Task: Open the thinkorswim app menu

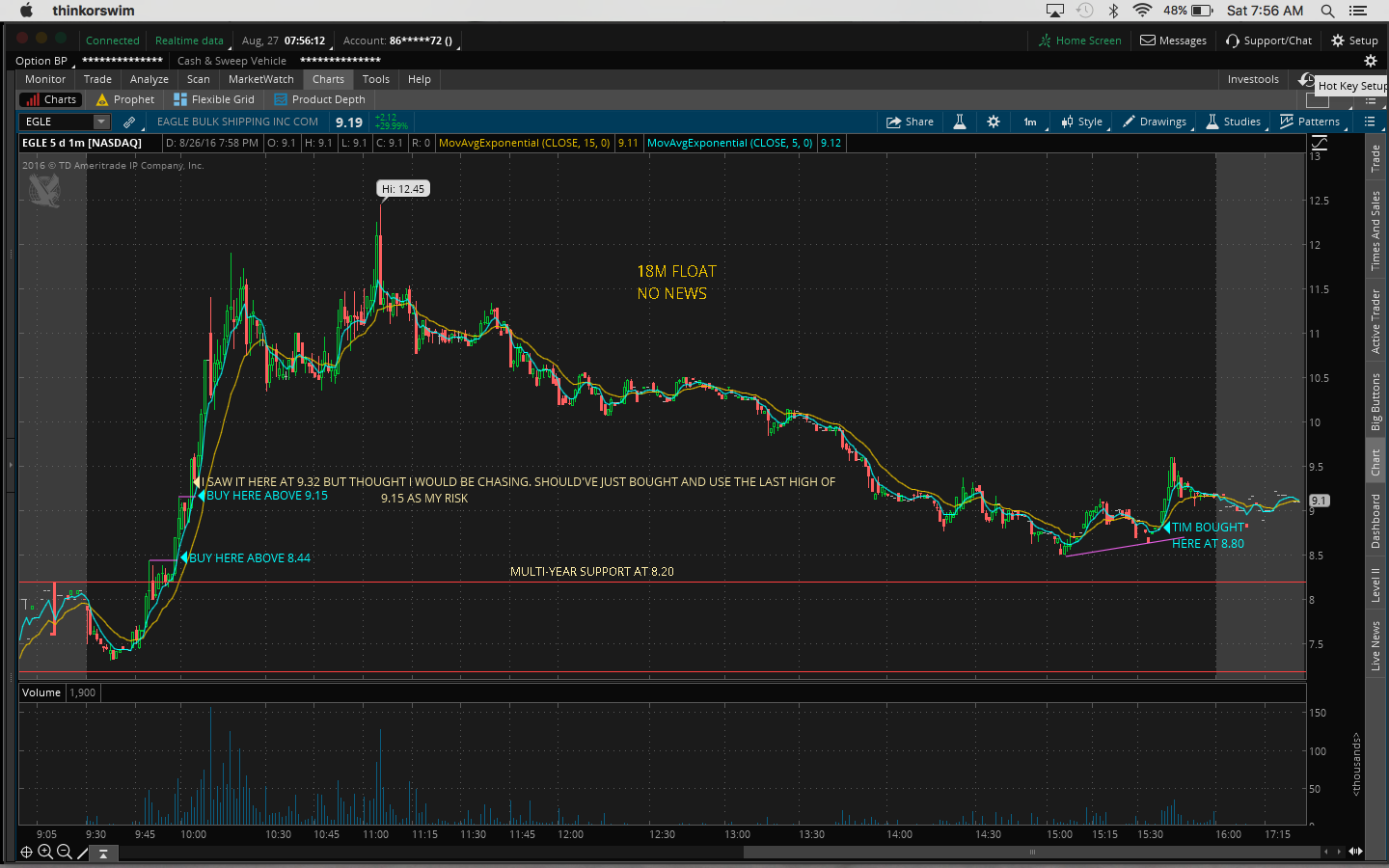Action: point(94,11)
